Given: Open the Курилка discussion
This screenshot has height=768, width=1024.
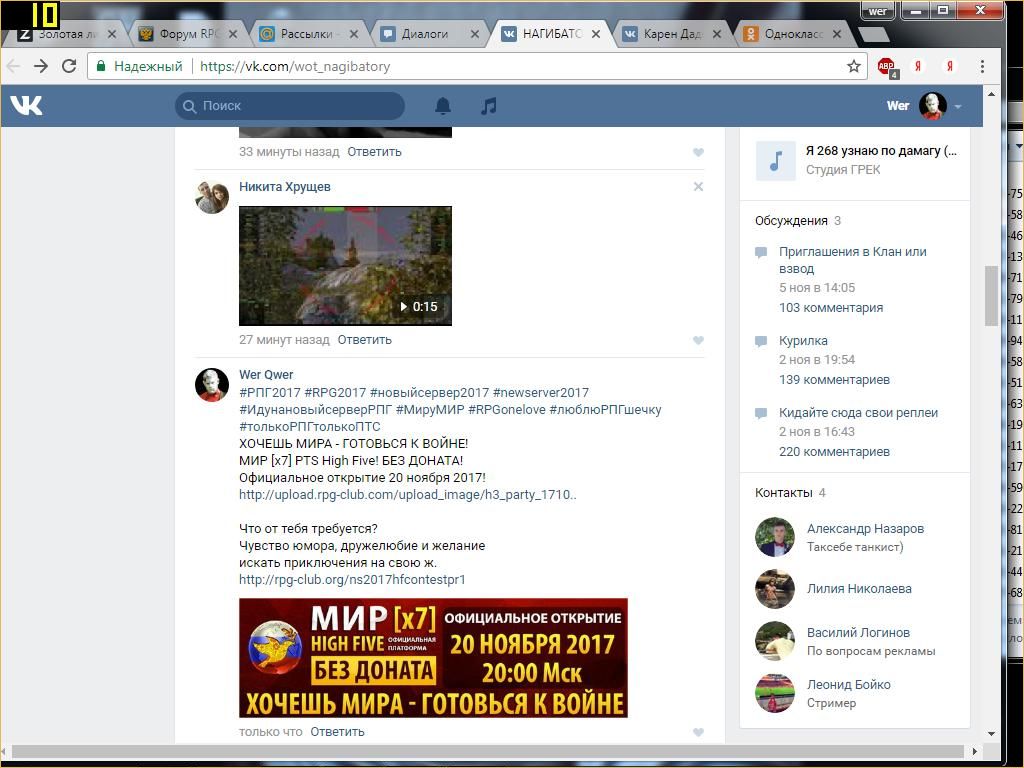Looking at the screenshot, I should coord(803,340).
